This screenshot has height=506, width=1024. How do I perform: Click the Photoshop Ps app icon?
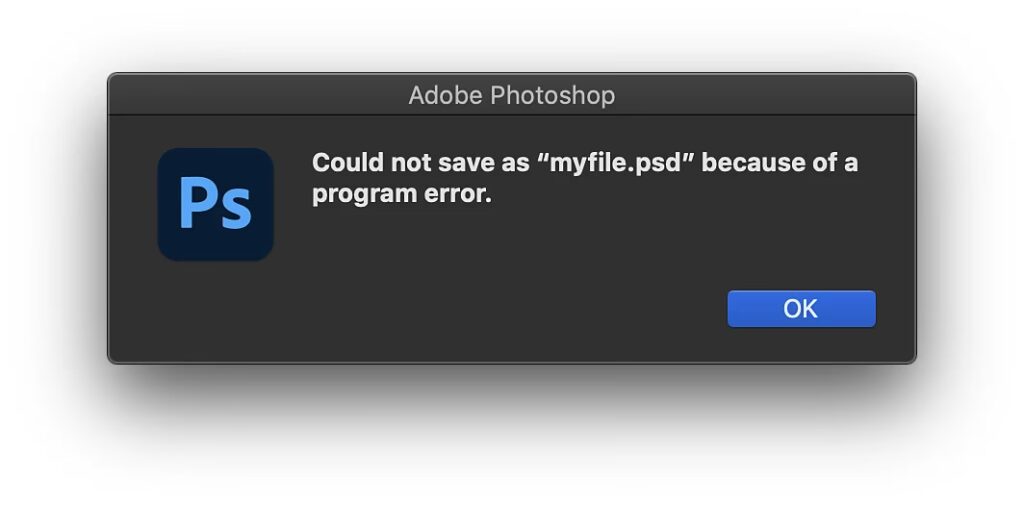pyautogui.click(x=215, y=204)
